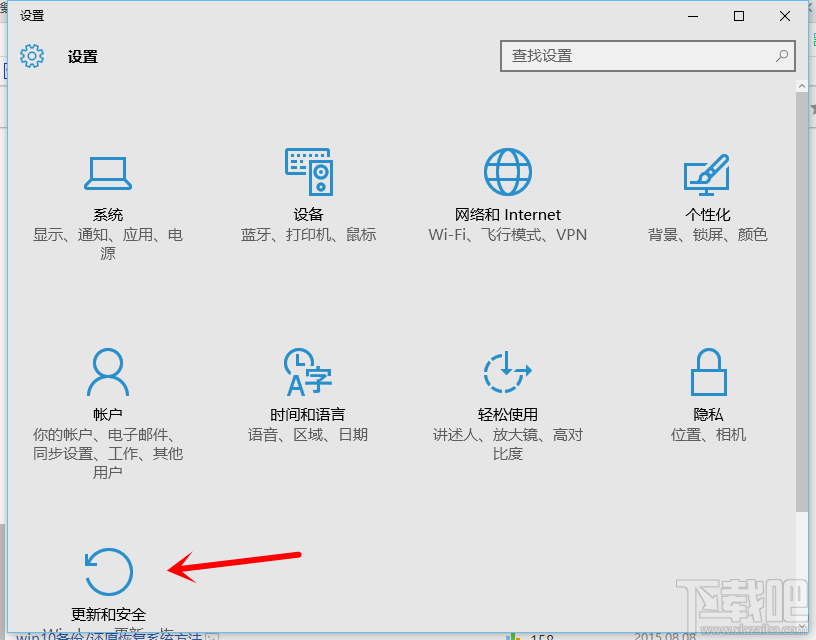The image size is (816, 640).
Task: Click the gear icon beside 设置 title
Action: [x=32, y=56]
